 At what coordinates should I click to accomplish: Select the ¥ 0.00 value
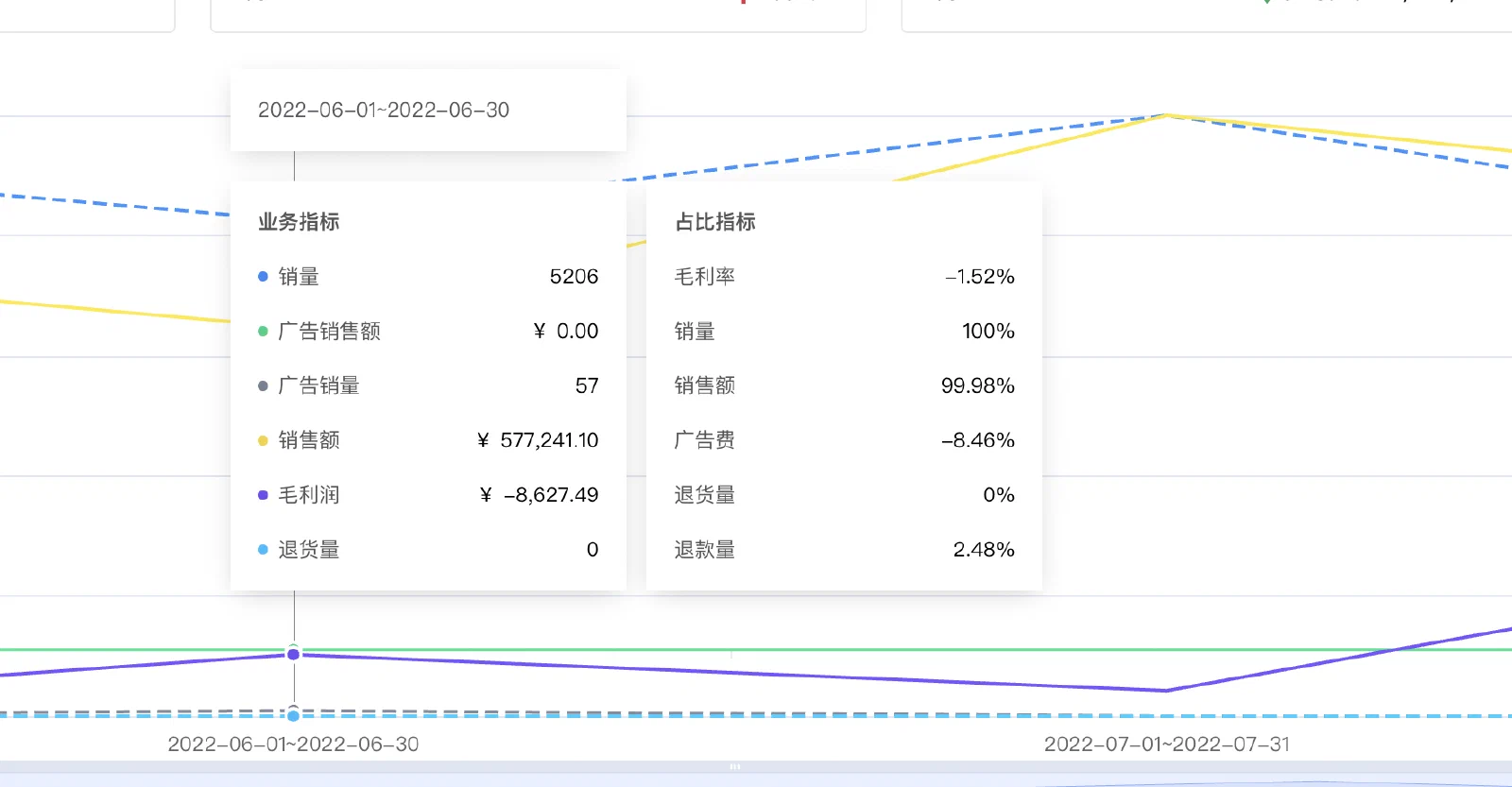coord(566,332)
